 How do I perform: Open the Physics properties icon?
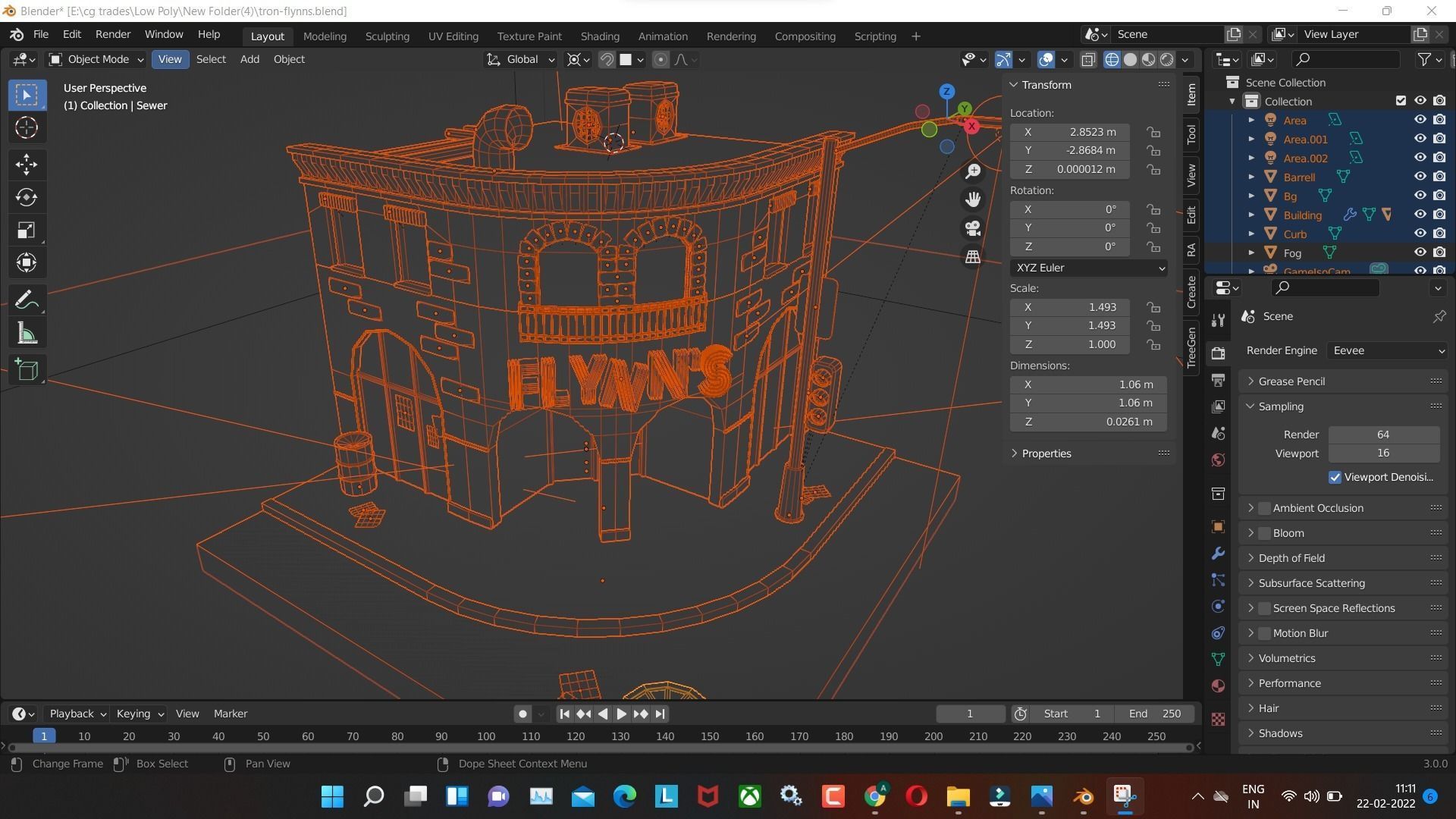pyautogui.click(x=1218, y=606)
